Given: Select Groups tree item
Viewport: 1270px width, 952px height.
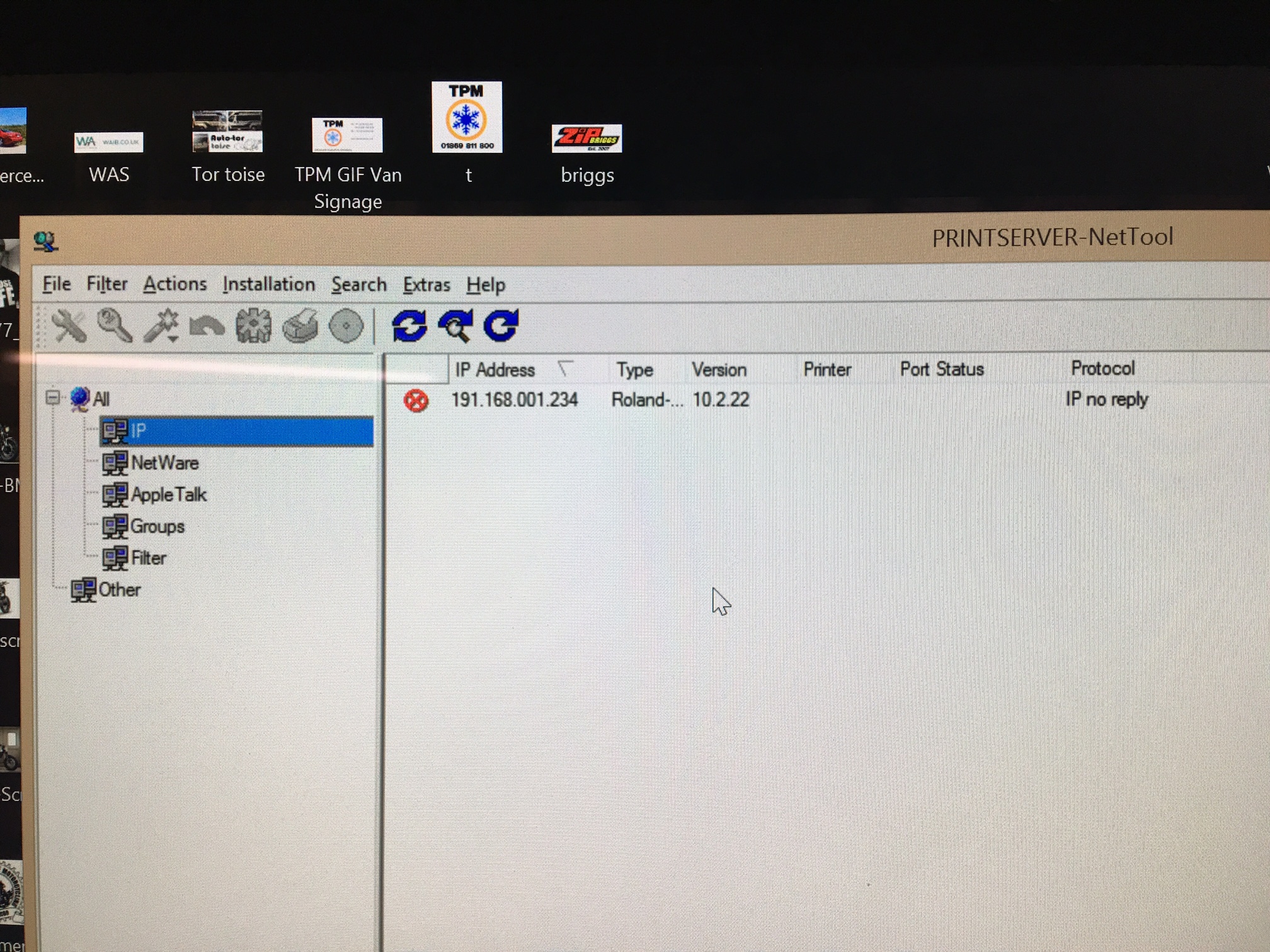Looking at the screenshot, I should click(x=157, y=526).
